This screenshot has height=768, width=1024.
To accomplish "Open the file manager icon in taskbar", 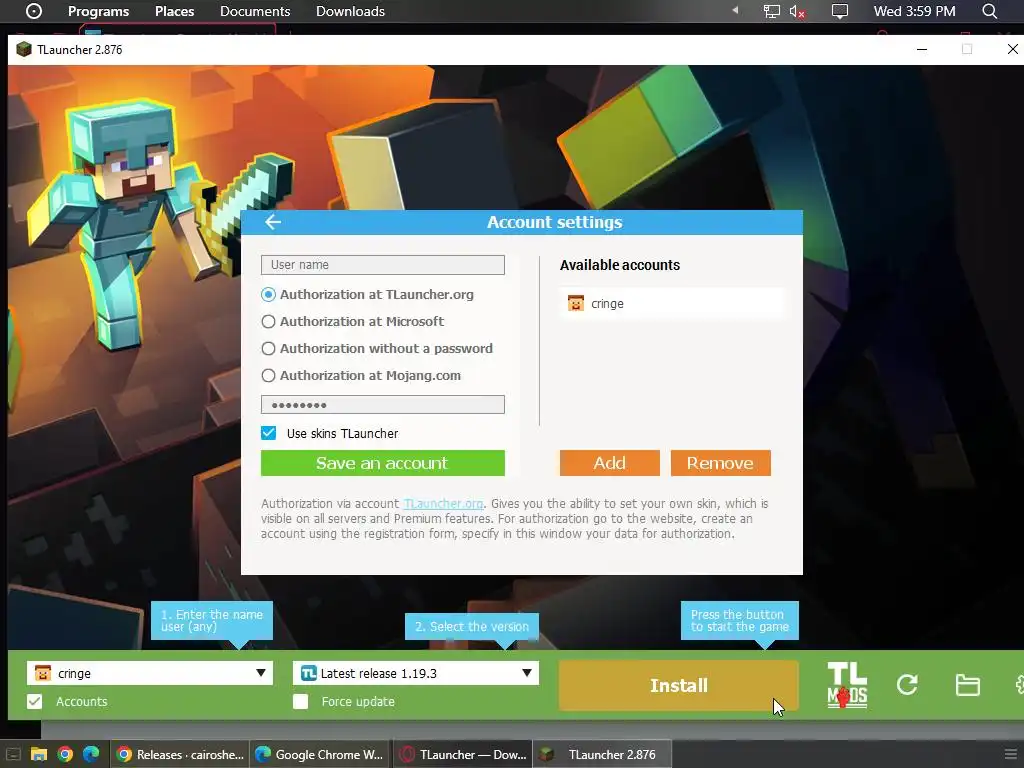I will click(39, 754).
